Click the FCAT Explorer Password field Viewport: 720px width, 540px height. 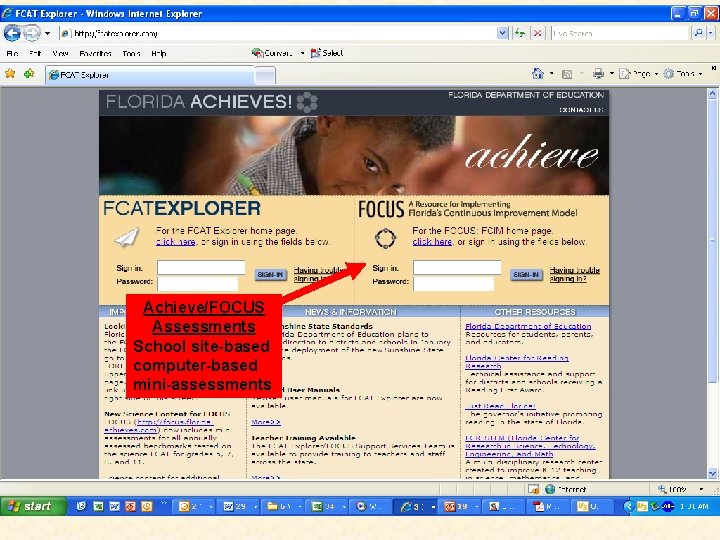[198, 283]
